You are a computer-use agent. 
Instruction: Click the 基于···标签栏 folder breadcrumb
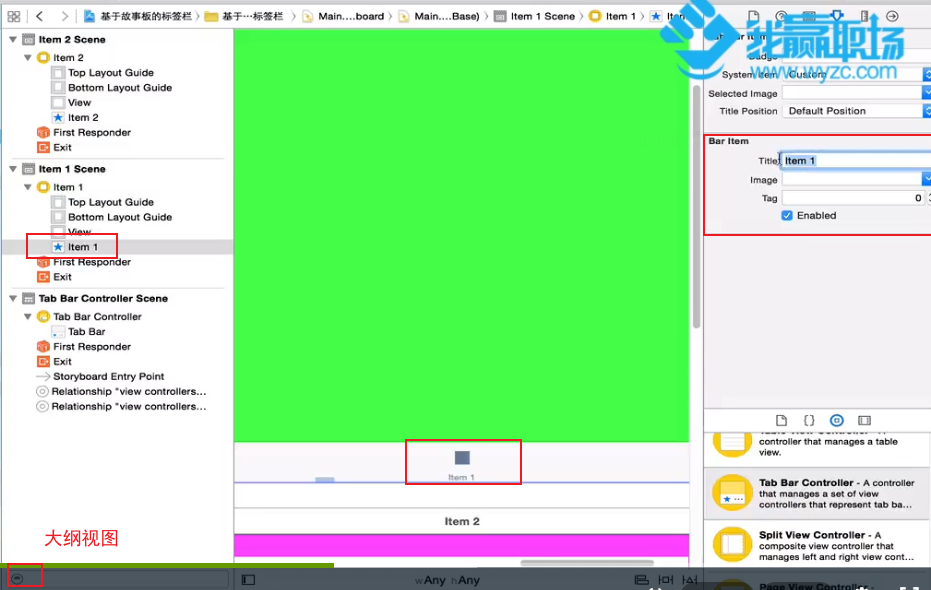[244, 16]
